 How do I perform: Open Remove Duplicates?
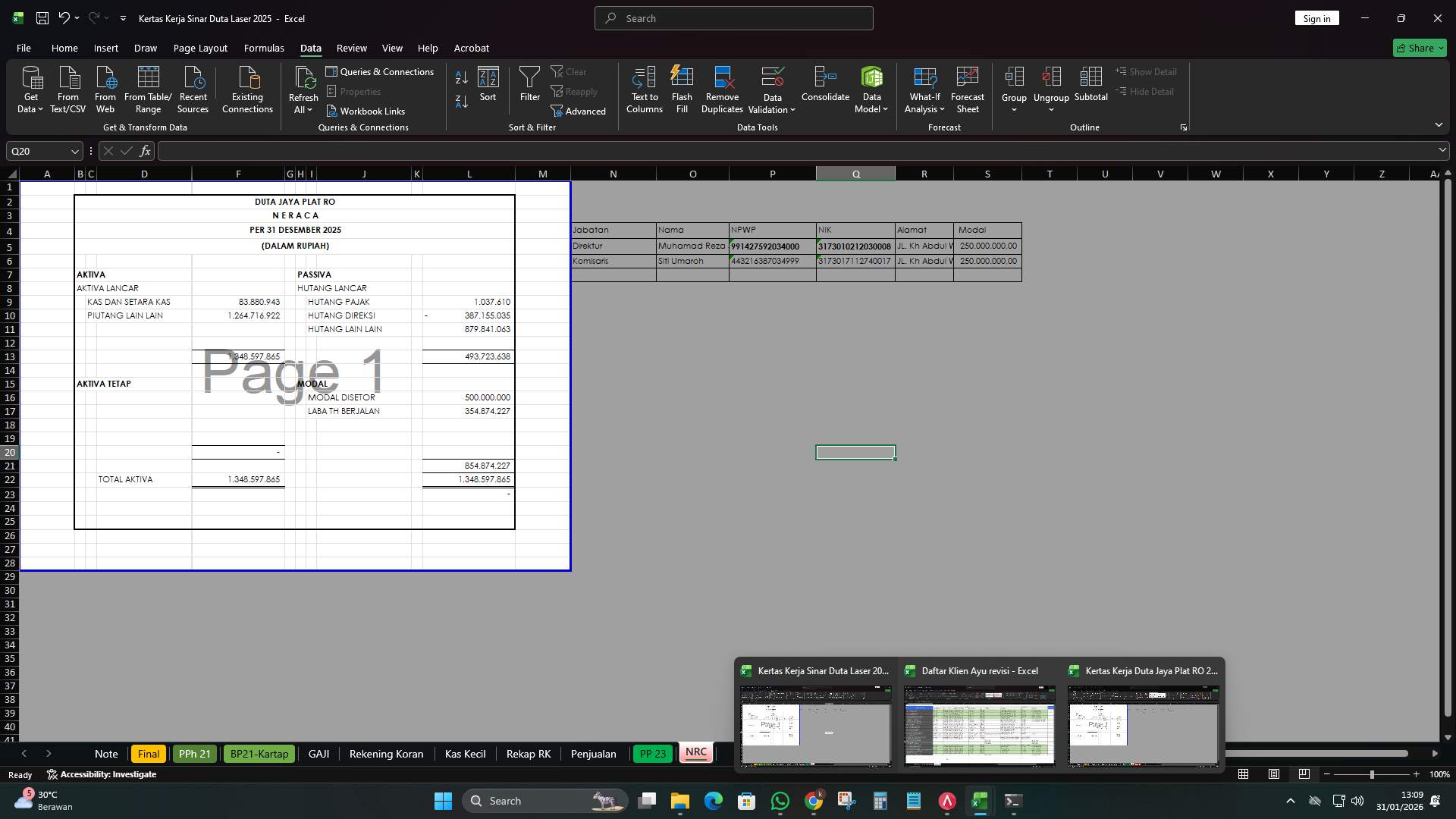click(x=721, y=89)
